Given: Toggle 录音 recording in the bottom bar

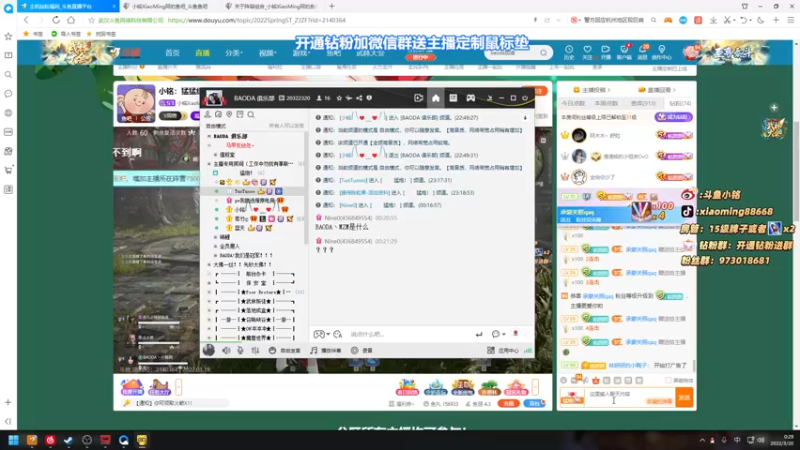Looking at the screenshot, I should click(x=362, y=351).
